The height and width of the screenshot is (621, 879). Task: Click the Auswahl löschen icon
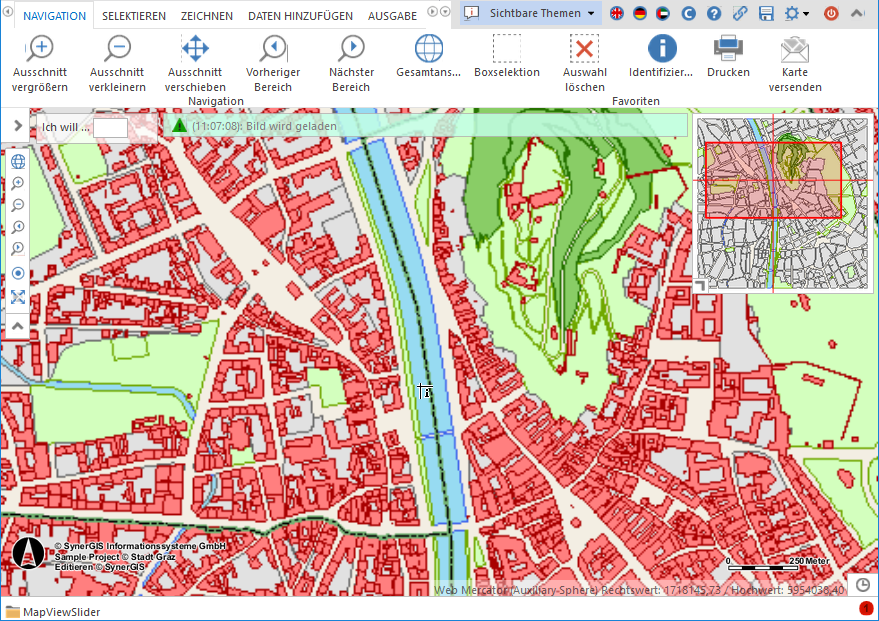(584, 48)
